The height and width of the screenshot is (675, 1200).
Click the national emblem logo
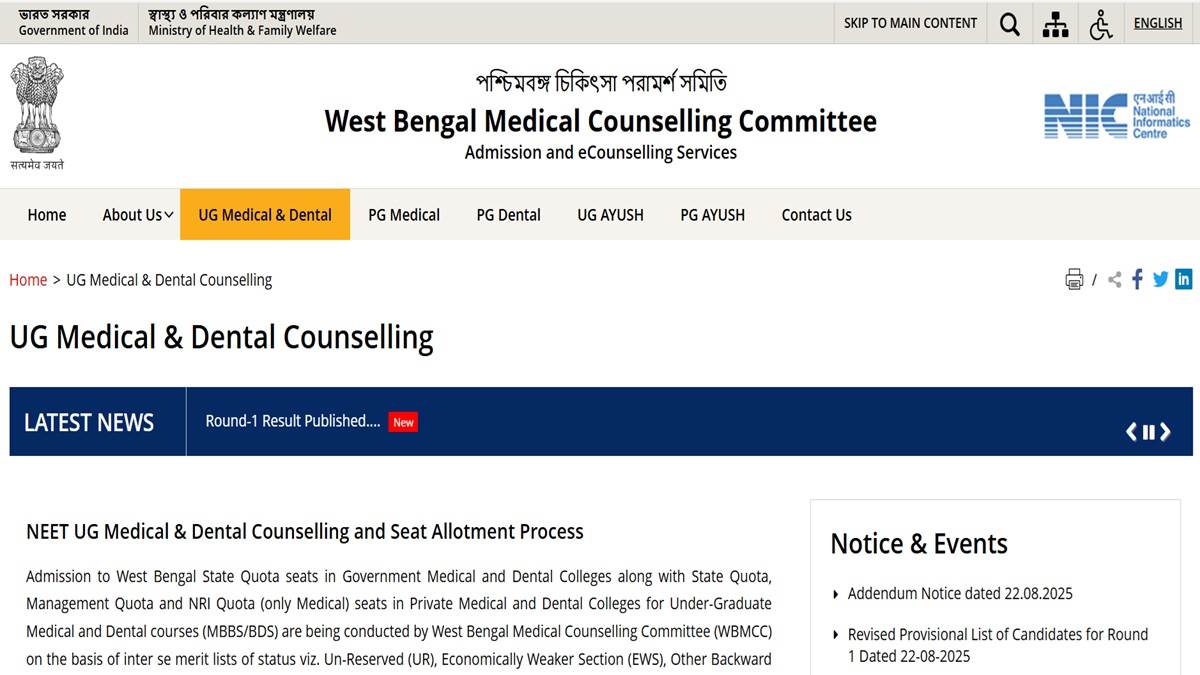[37, 113]
